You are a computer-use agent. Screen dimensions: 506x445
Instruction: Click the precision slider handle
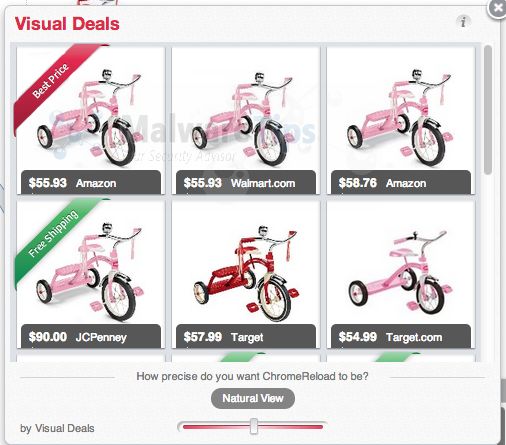pyautogui.click(x=254, y=426)
